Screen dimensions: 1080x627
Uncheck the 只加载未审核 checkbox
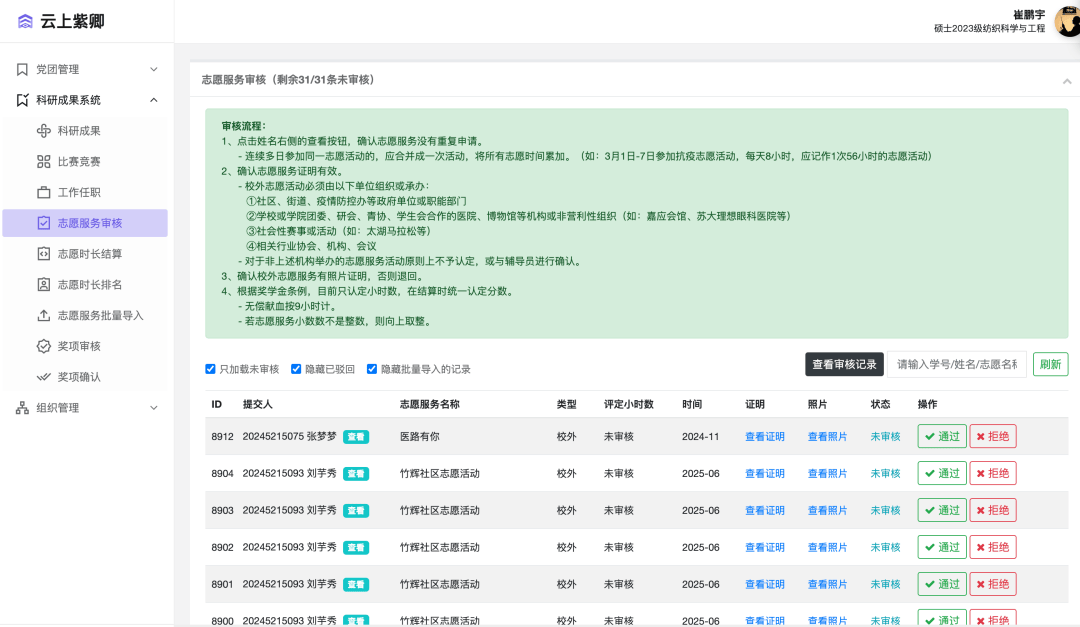click(211, 369)
